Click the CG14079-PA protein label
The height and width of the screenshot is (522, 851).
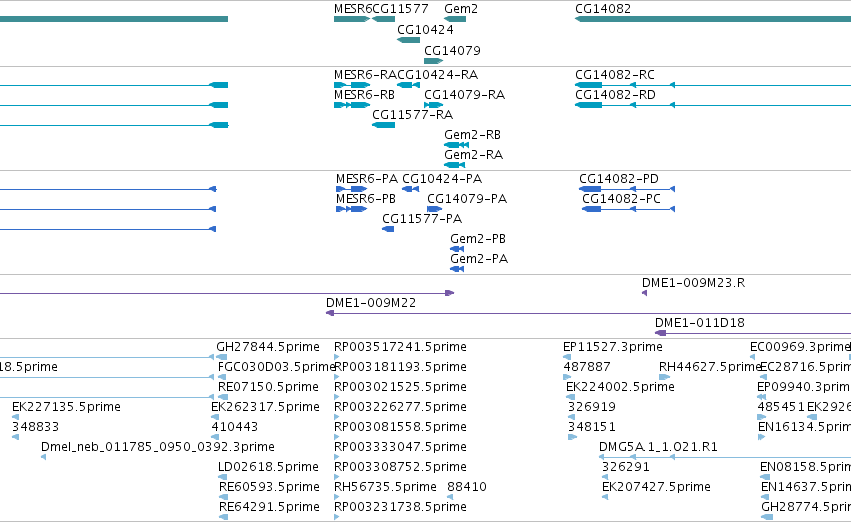pyautogui.click(x=467, y=199)
